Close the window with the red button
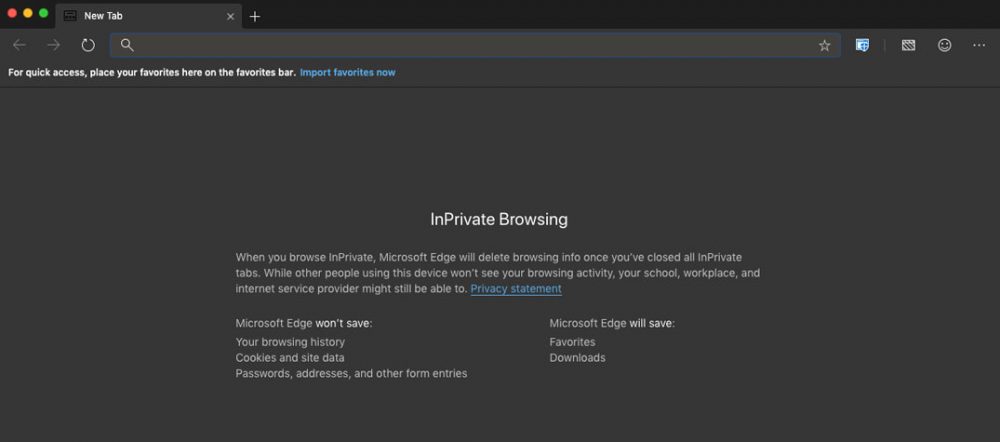This screenshot has width=1000, height=442. coord(12,13)
